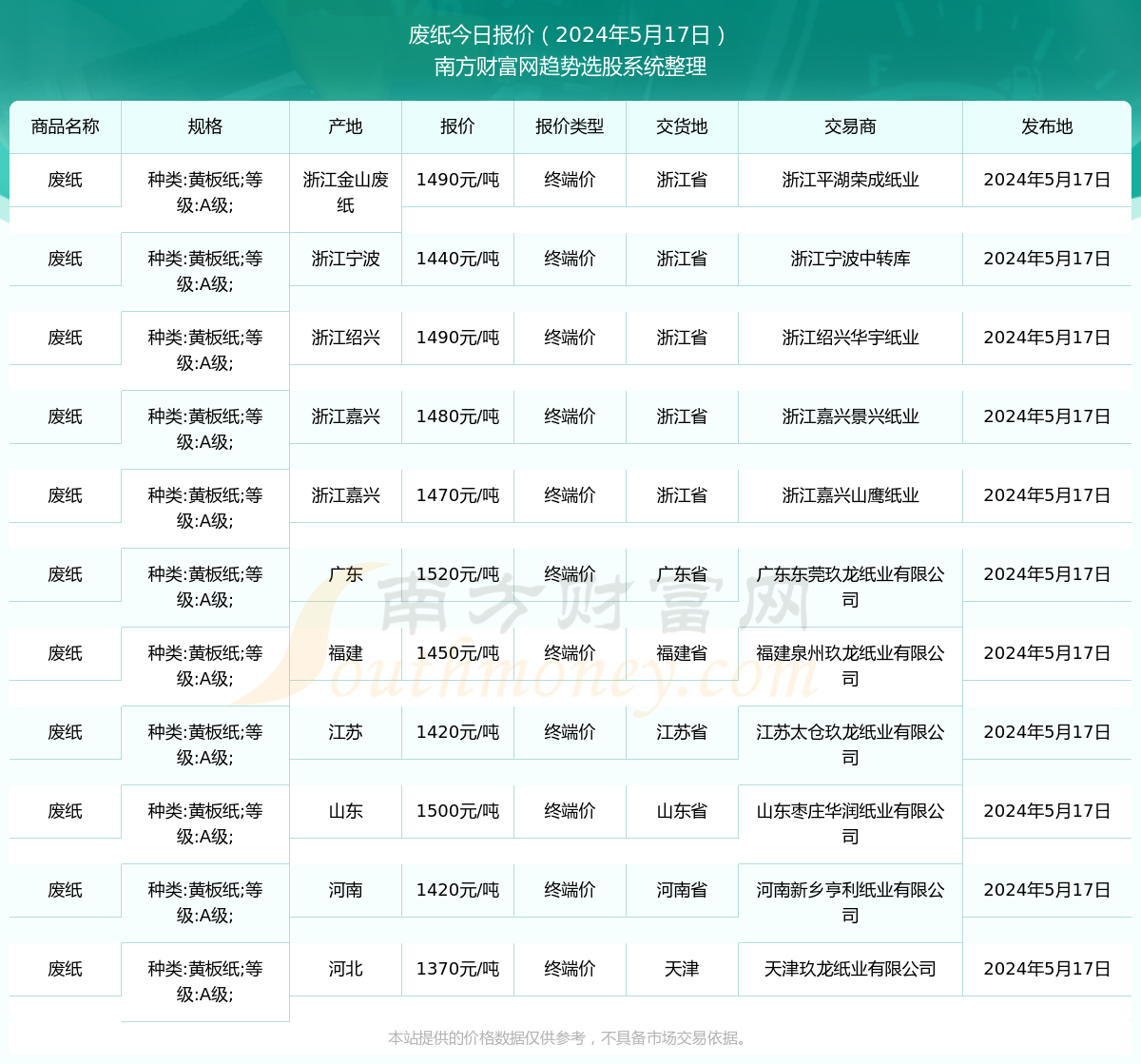The image size is (1141, 1064).
Task: Click 浙江省 in the 浙江宁波中转库 row
Action: coord(682,259)
